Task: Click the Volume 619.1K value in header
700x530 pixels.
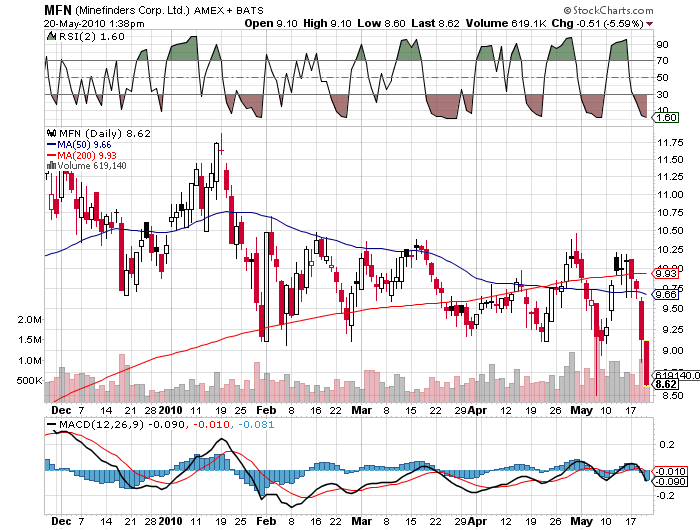Action: coord(506,24)
